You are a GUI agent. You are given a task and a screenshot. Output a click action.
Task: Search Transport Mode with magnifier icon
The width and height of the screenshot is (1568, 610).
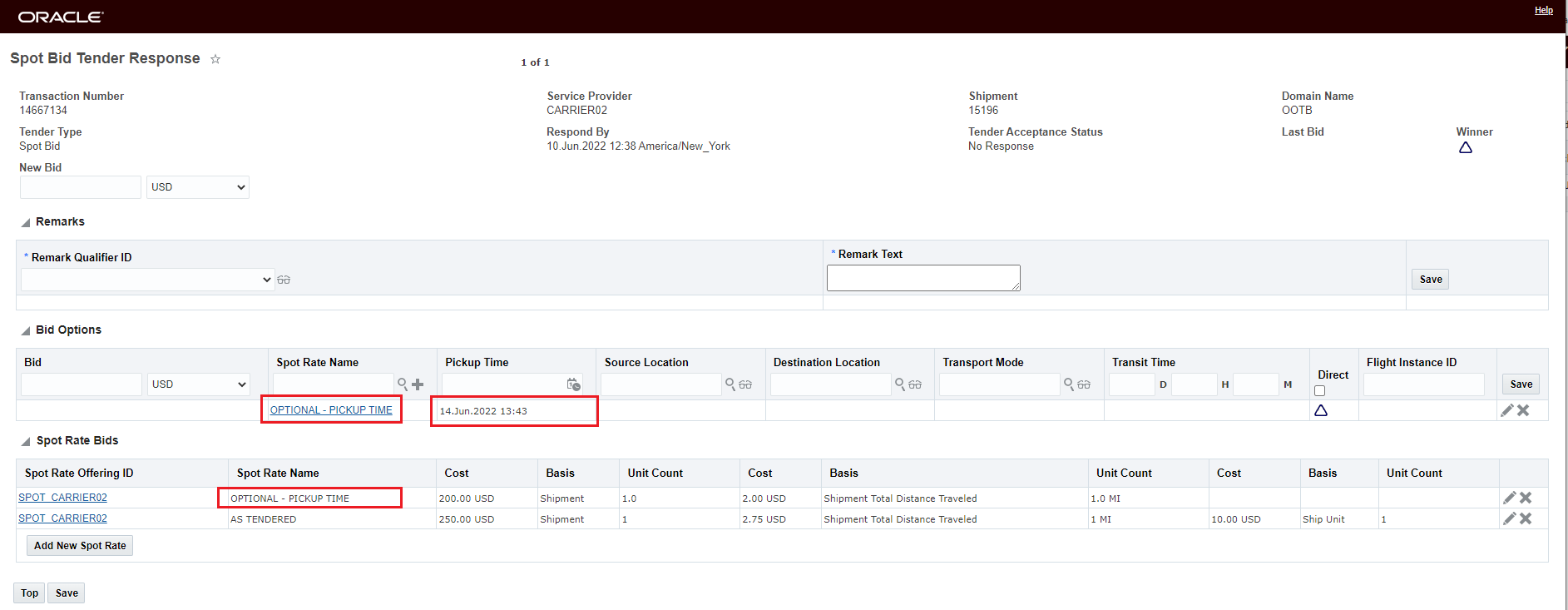click(x=1069, y=384)
